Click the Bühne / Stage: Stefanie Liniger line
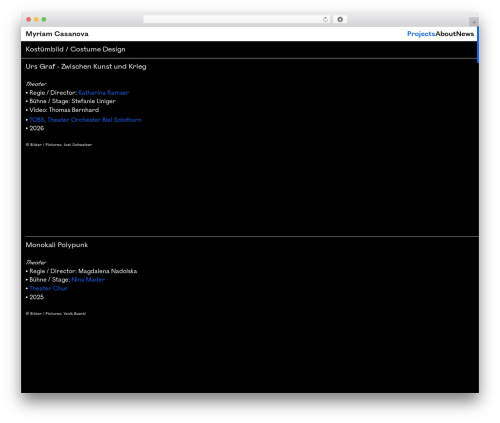Screen dimensions: 500x423 (x=70, y=101)
